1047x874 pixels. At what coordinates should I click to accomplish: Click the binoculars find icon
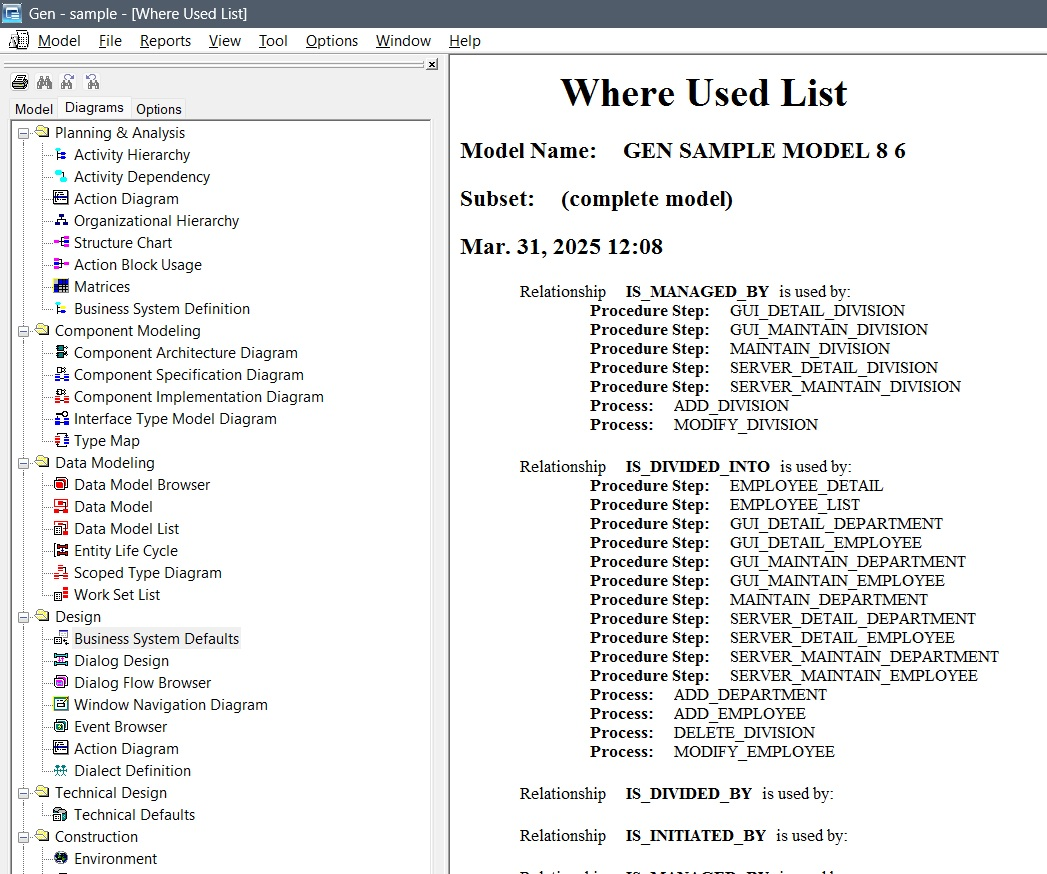click(44, 82)
